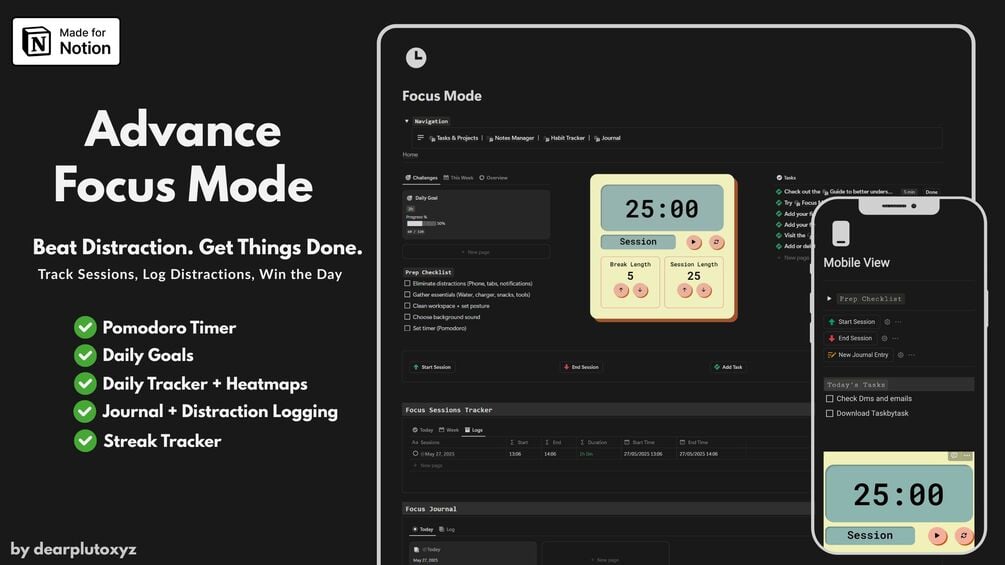Image resolution: width=1005 pixels, height=565 pixels.
Task: Select Week tab in Focus Sessions Tracker
Action: pyautogui.click(x=449, y=430)
